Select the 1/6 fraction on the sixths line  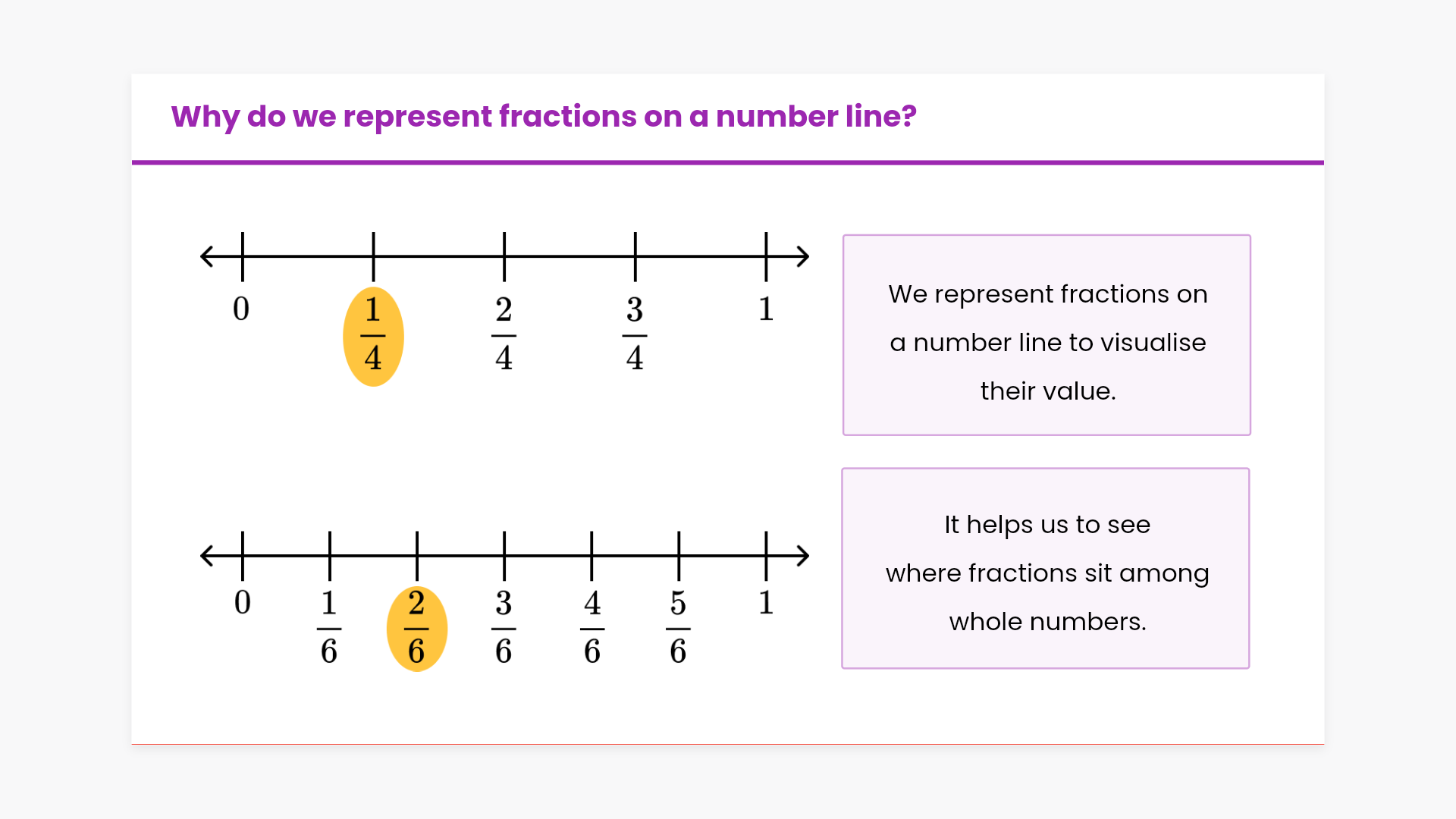329,628
